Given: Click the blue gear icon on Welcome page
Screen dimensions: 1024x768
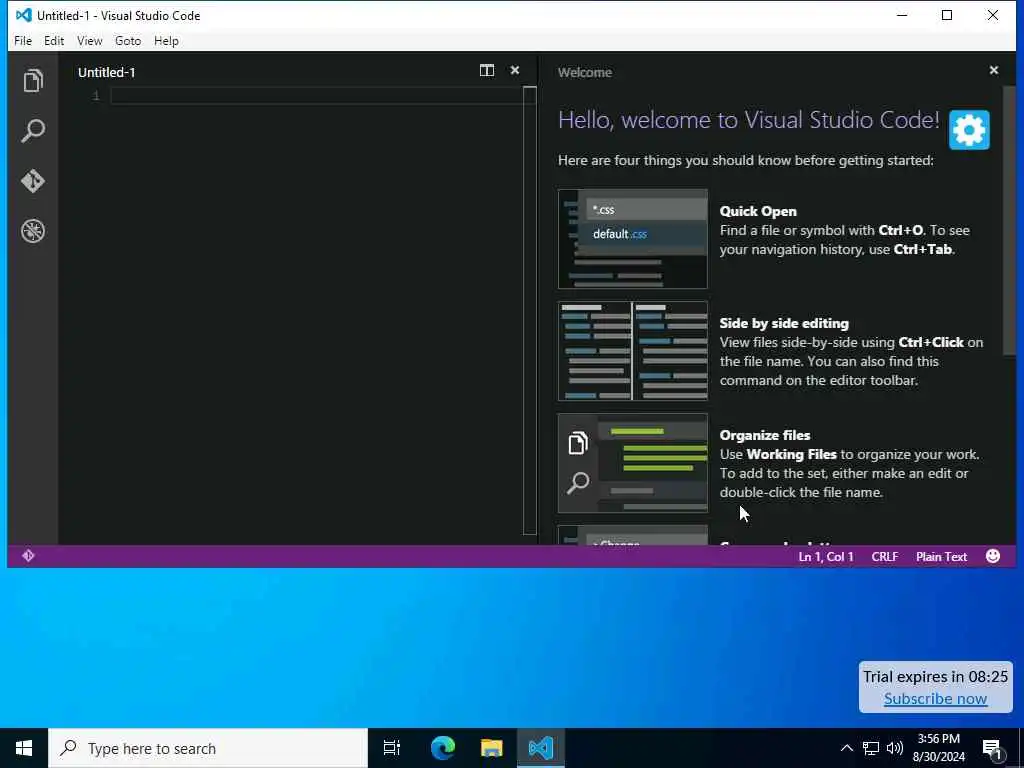Looking at the screenshot, I should coord(968,130).
